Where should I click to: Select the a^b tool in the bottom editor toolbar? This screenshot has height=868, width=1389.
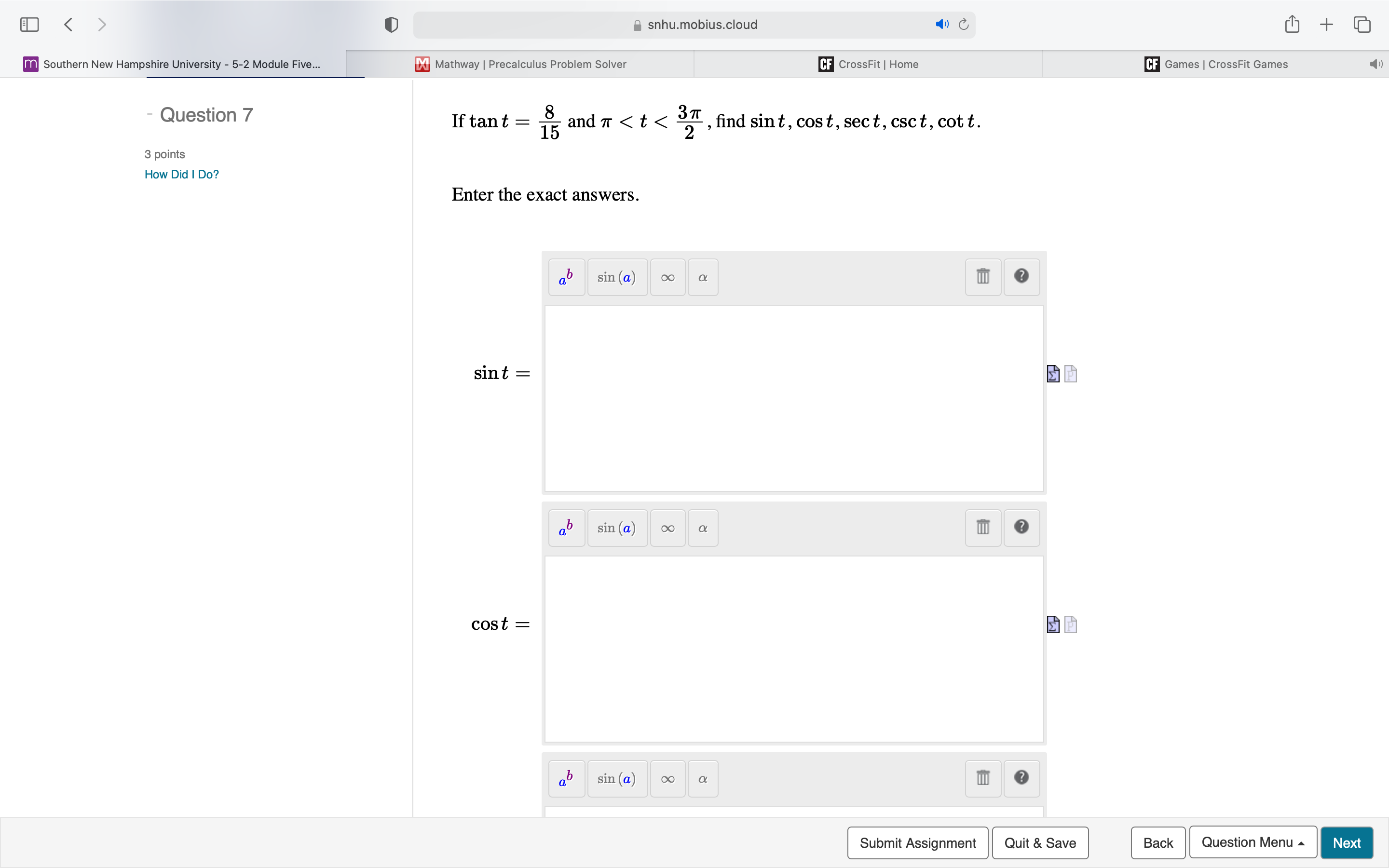pyautogui.click(x=566, y=778)
